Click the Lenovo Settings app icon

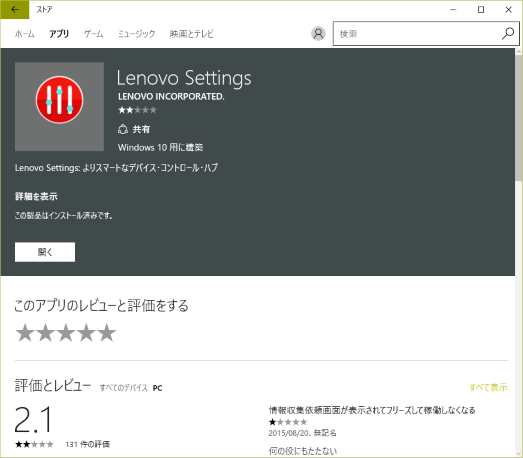[x=59, y=106]
